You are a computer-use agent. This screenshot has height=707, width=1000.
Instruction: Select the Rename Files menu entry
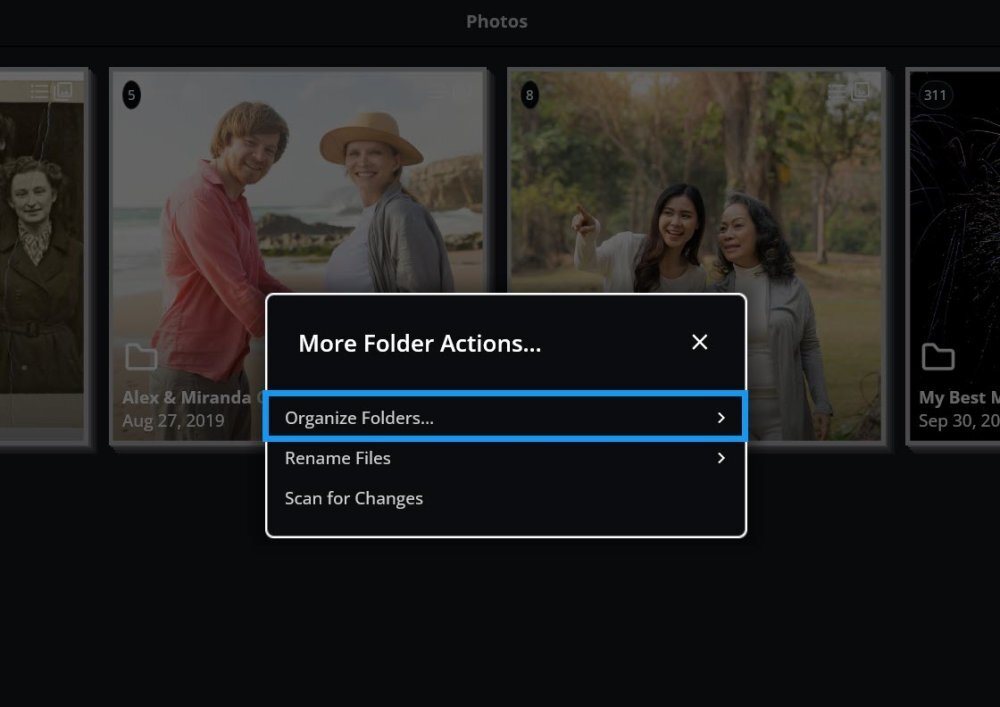[338, 458]
